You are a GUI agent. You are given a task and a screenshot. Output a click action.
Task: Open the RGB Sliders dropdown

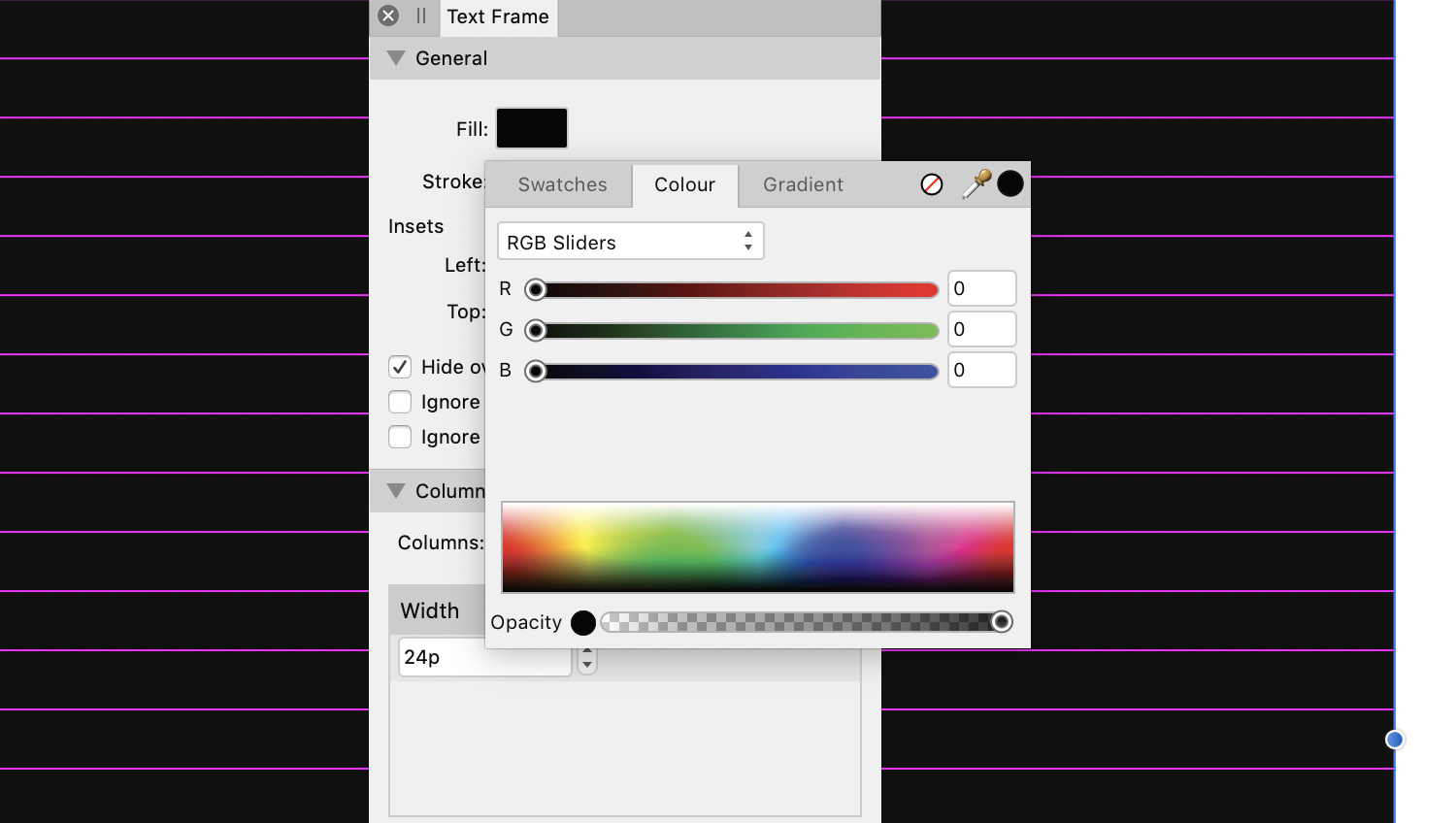pos(630,241)
